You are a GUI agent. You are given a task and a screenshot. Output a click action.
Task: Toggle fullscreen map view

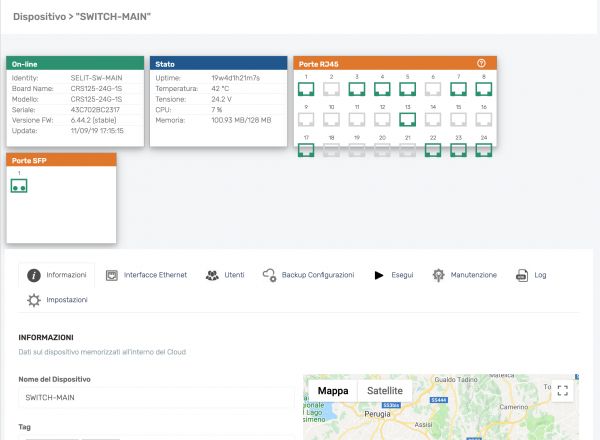(x=562, y=391)
